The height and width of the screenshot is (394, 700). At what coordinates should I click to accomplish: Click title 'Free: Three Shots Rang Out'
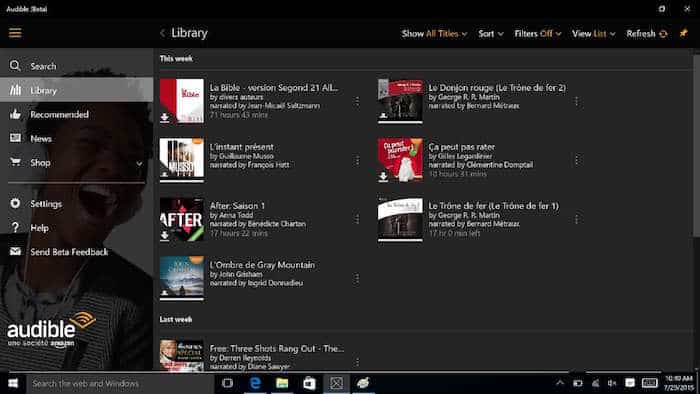click(x=277, y=348)
